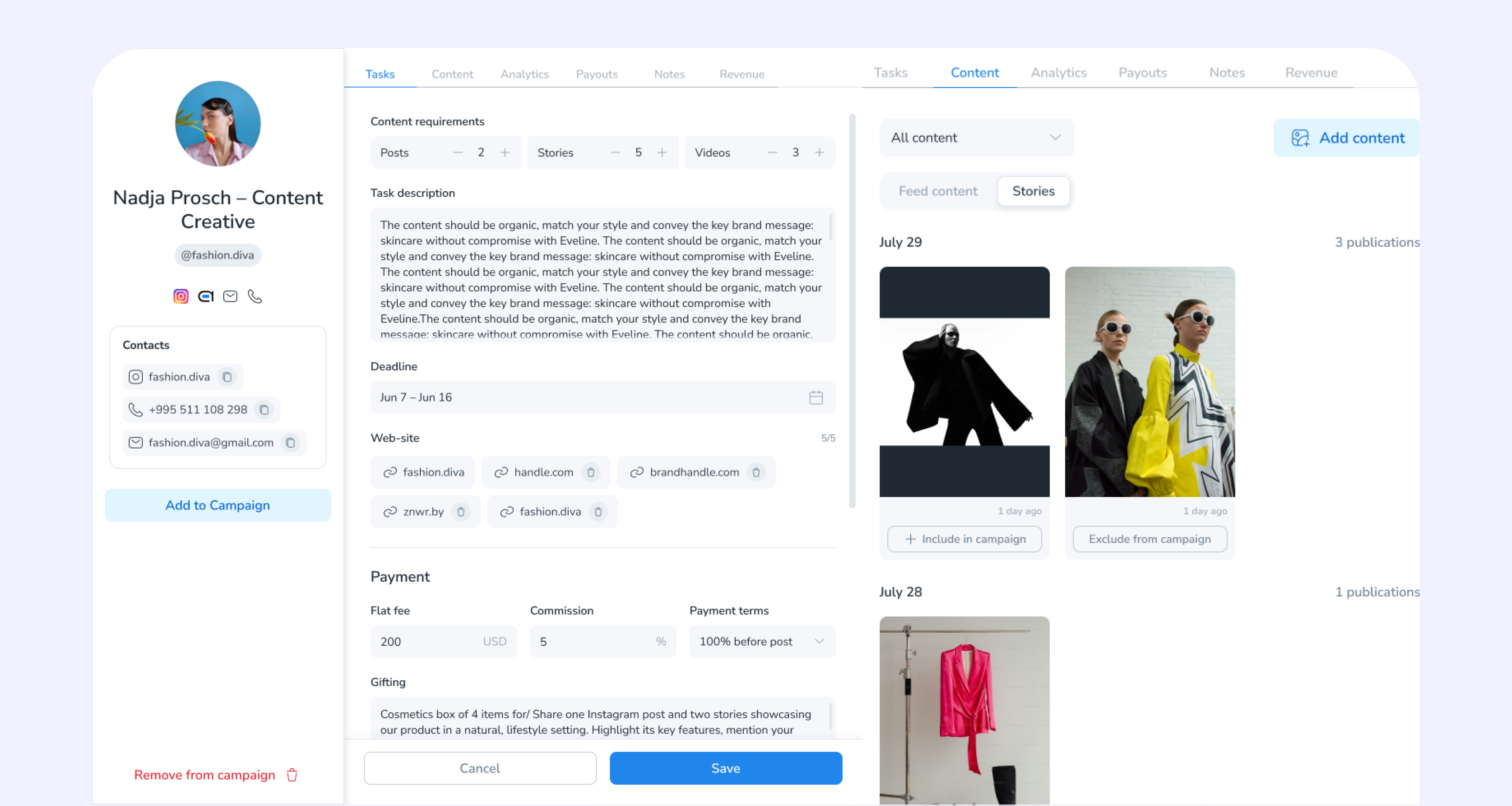Delete the brandhandle.com website link

coord(756,472)
